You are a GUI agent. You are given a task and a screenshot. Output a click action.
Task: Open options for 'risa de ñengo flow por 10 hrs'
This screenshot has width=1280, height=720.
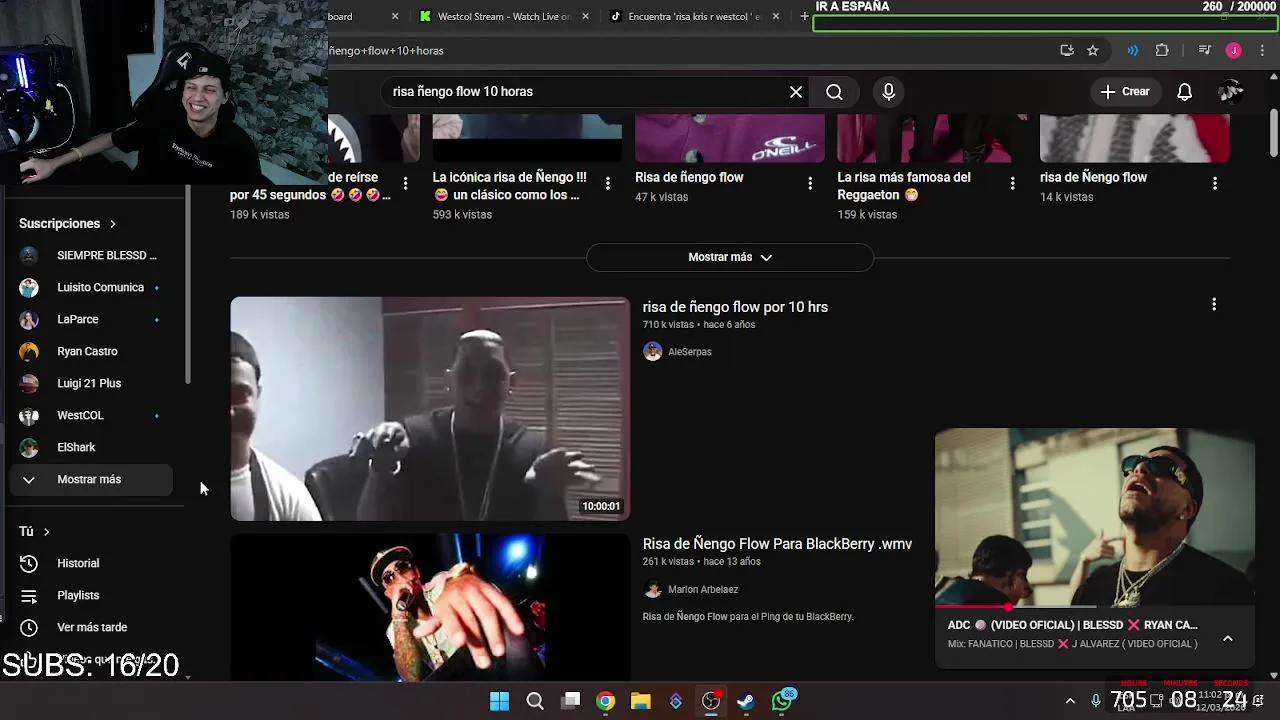1214,304
